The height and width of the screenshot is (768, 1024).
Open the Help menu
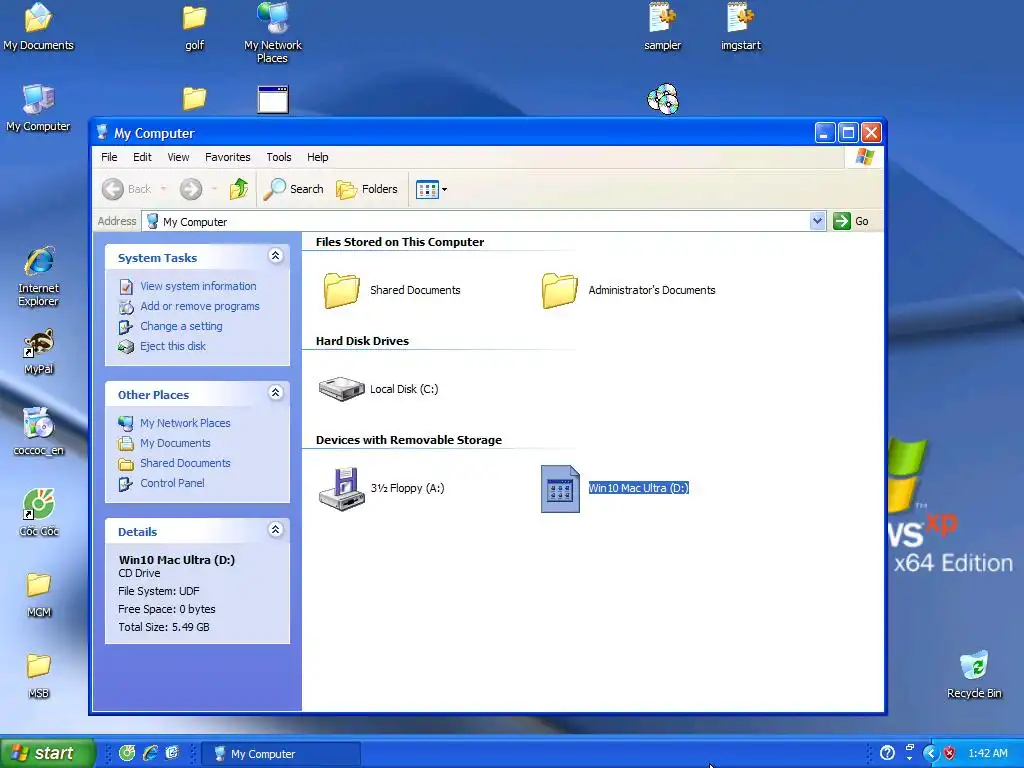317,157
